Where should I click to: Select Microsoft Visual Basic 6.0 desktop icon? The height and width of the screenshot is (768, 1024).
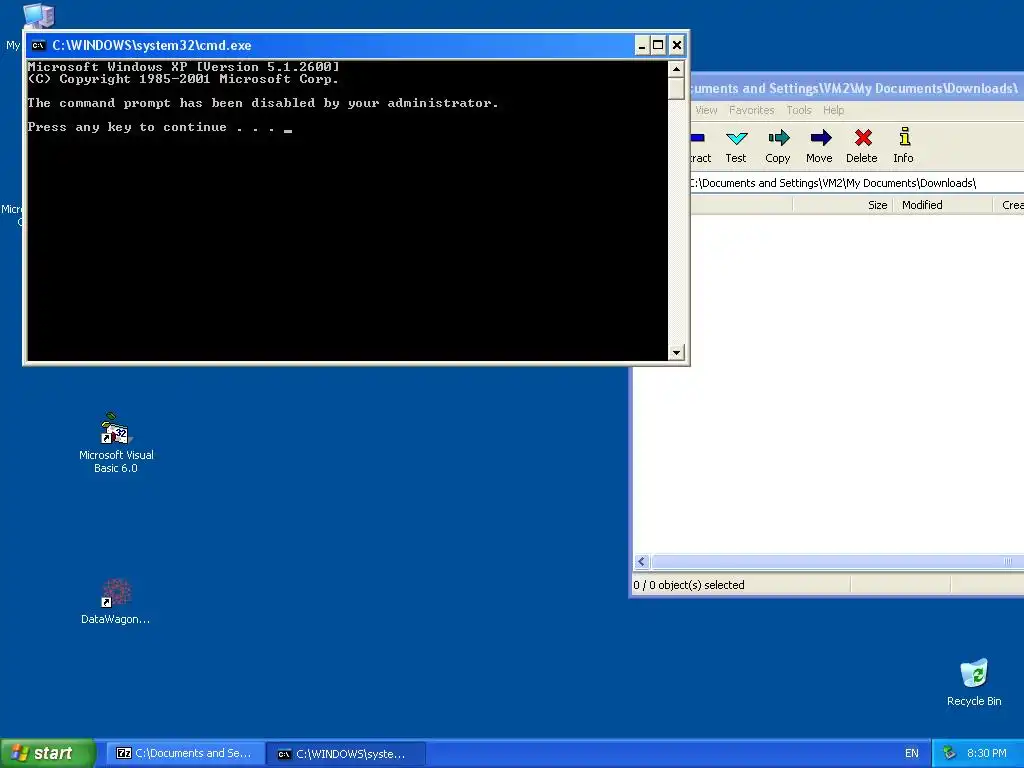tap(116, 443)
